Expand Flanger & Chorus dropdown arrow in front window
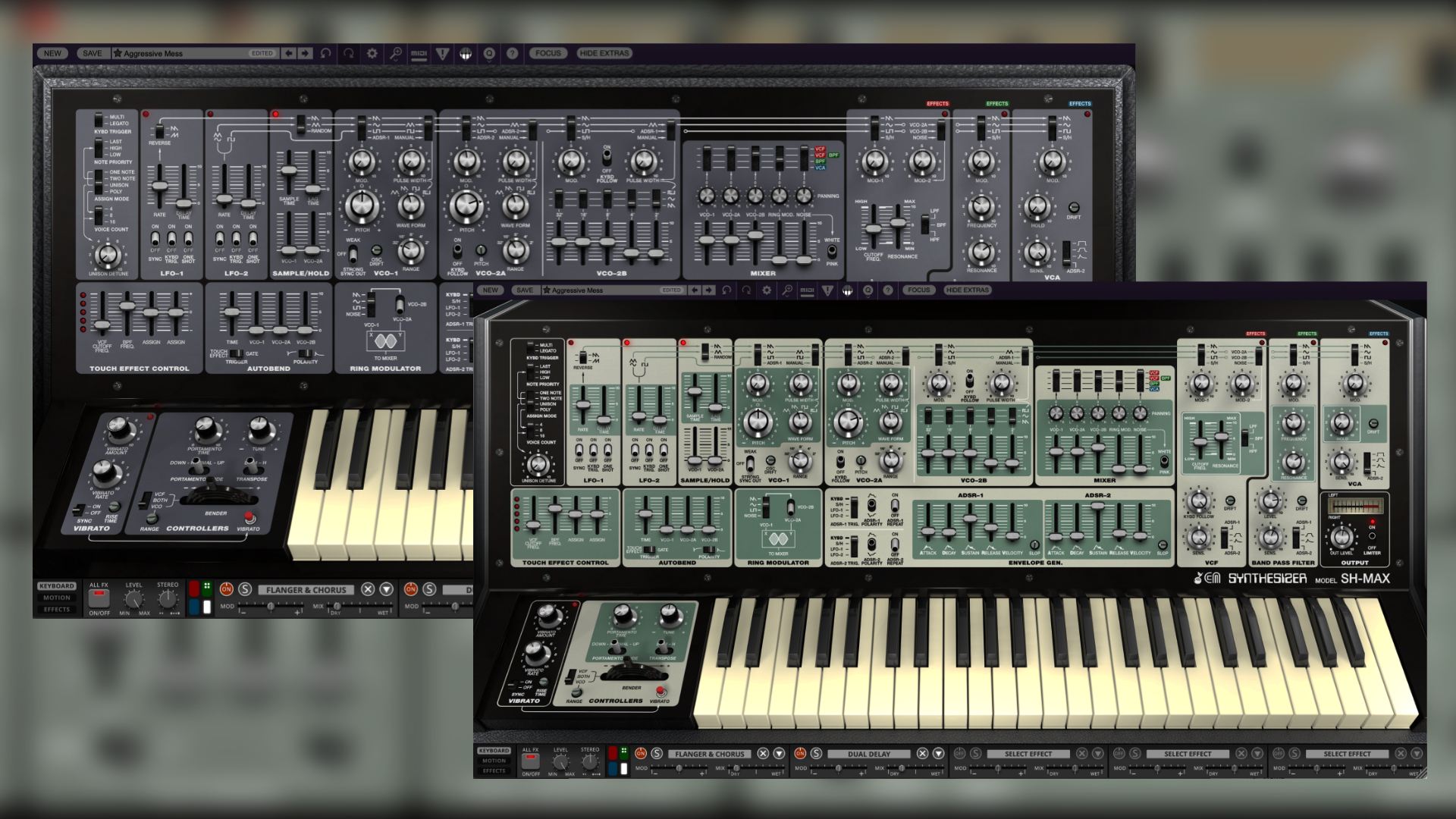 [x=779, y=754]
